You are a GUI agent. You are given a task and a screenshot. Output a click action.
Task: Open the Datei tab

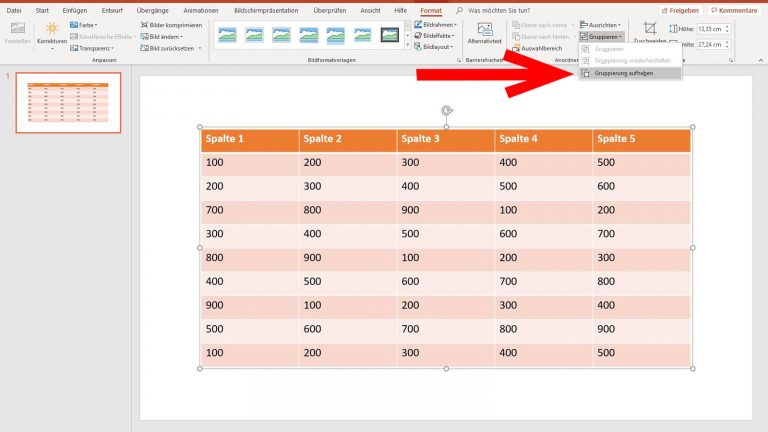click(x=14, y=10)
